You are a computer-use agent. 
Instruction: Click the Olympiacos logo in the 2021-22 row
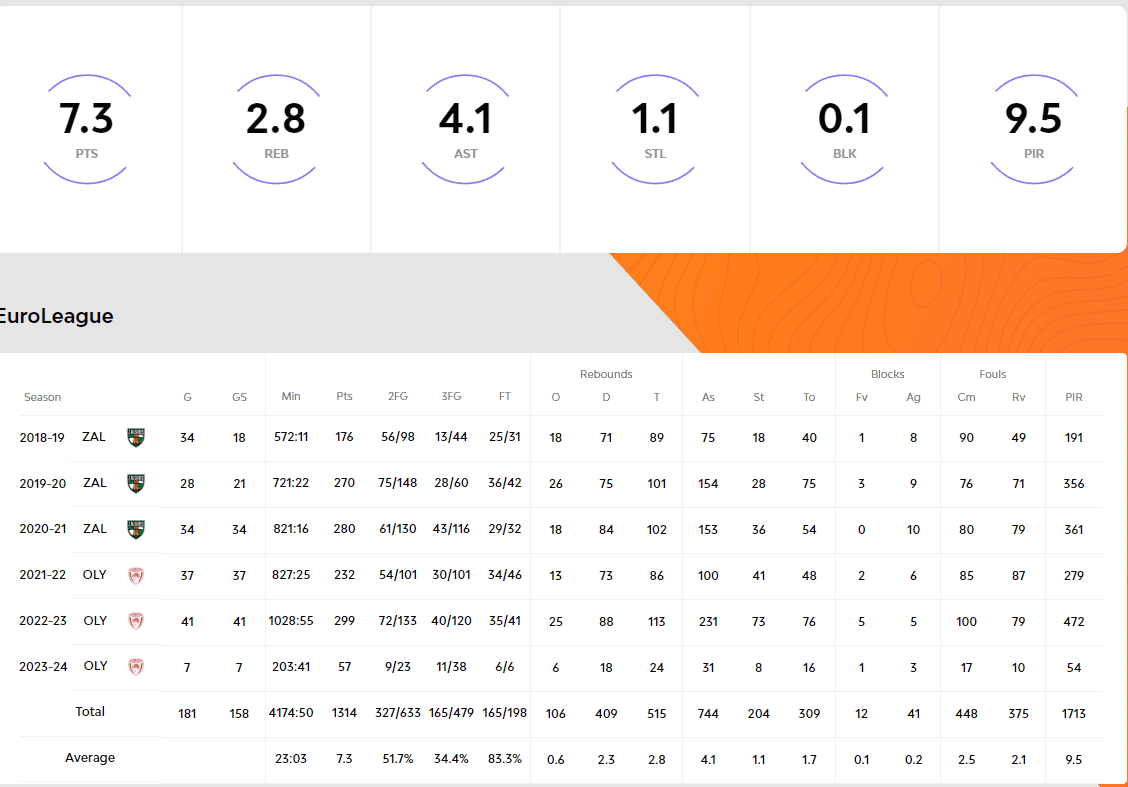(136, 575)
